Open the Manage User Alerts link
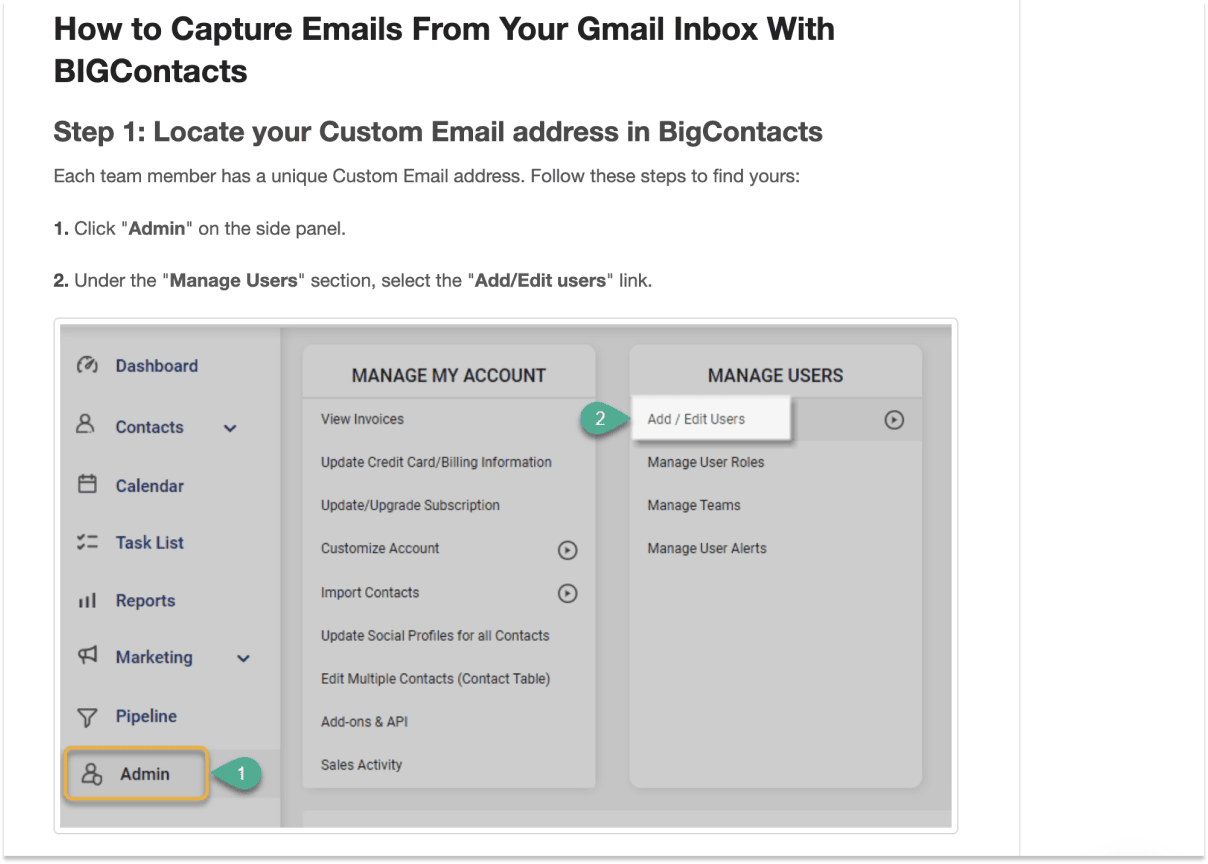 707,548
